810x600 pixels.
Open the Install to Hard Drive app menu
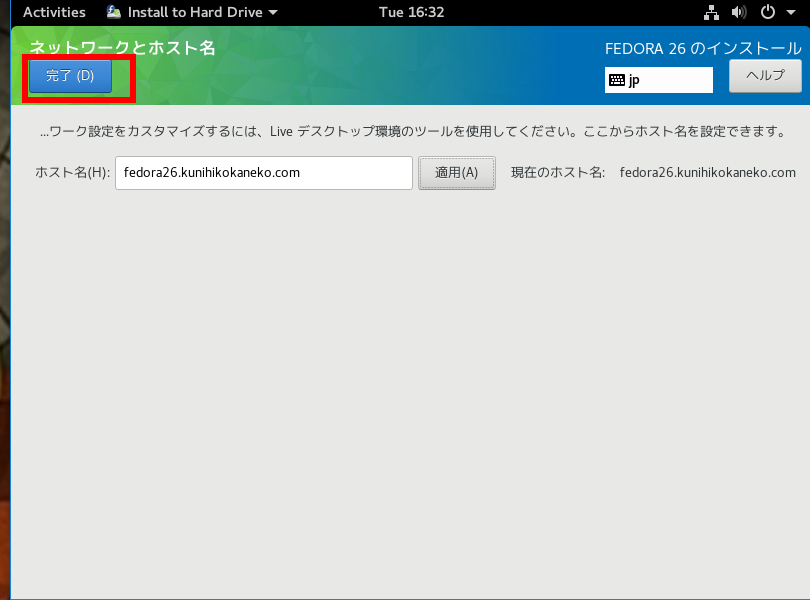[x=192, y=12]
